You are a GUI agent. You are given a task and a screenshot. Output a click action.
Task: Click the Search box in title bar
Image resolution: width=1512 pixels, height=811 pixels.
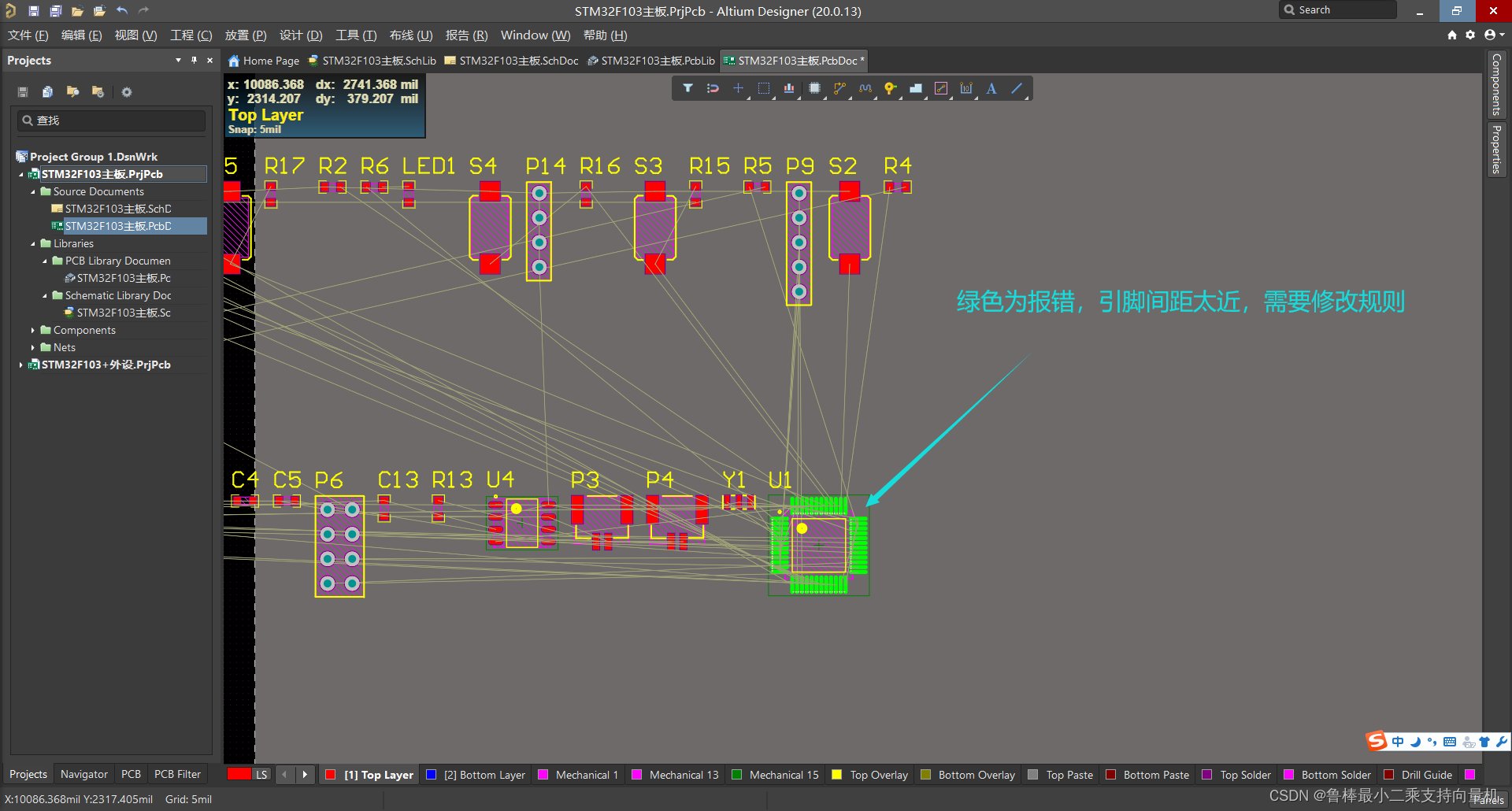(x=1337, y=10)
